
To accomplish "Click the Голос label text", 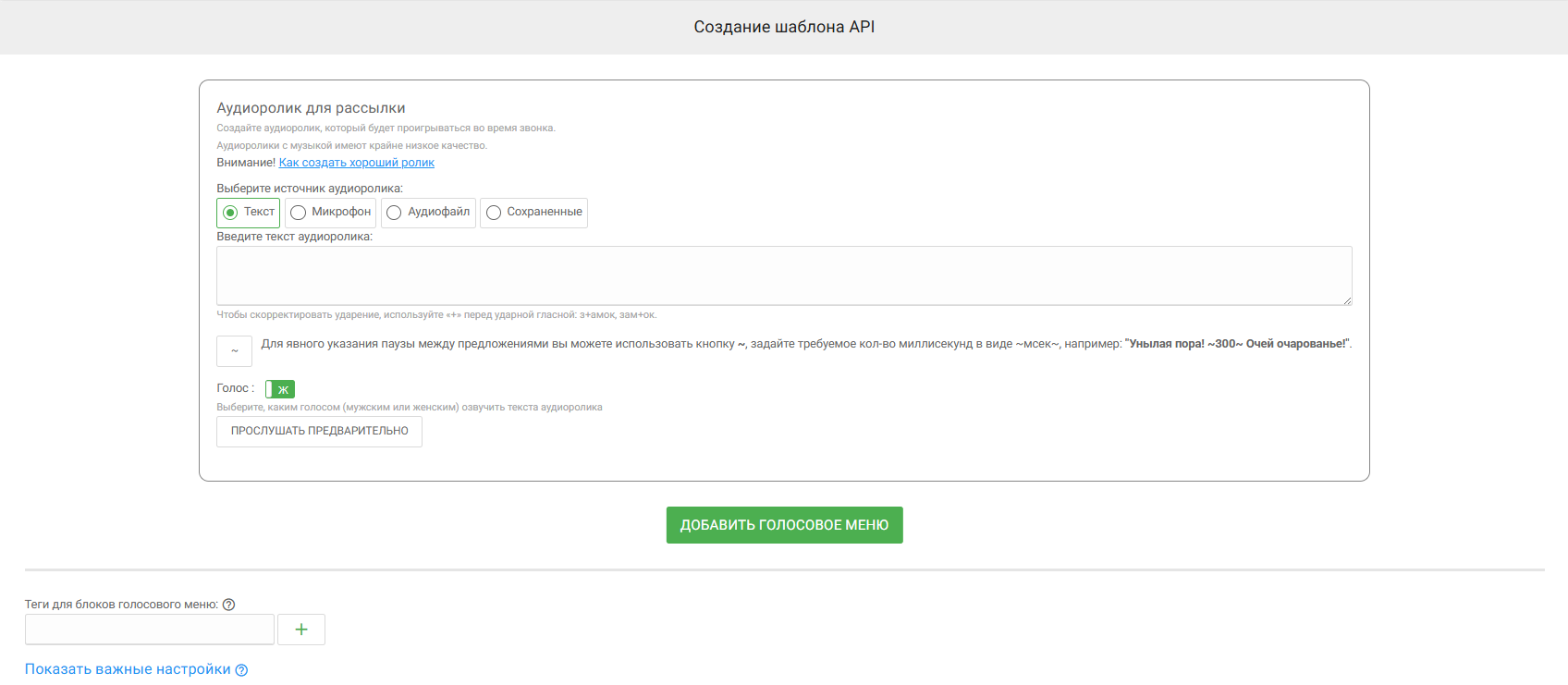I will [236, 388].
